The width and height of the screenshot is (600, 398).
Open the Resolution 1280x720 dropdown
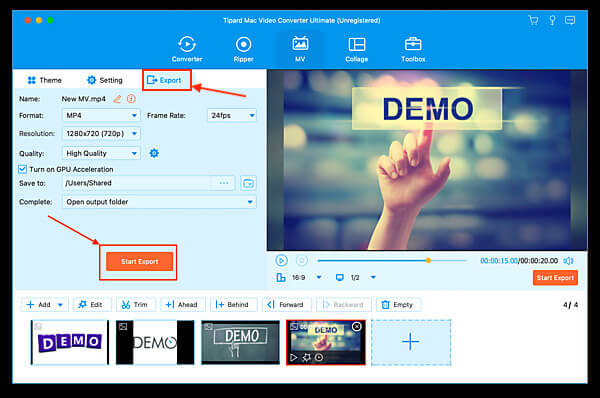[x=101, y=134]
